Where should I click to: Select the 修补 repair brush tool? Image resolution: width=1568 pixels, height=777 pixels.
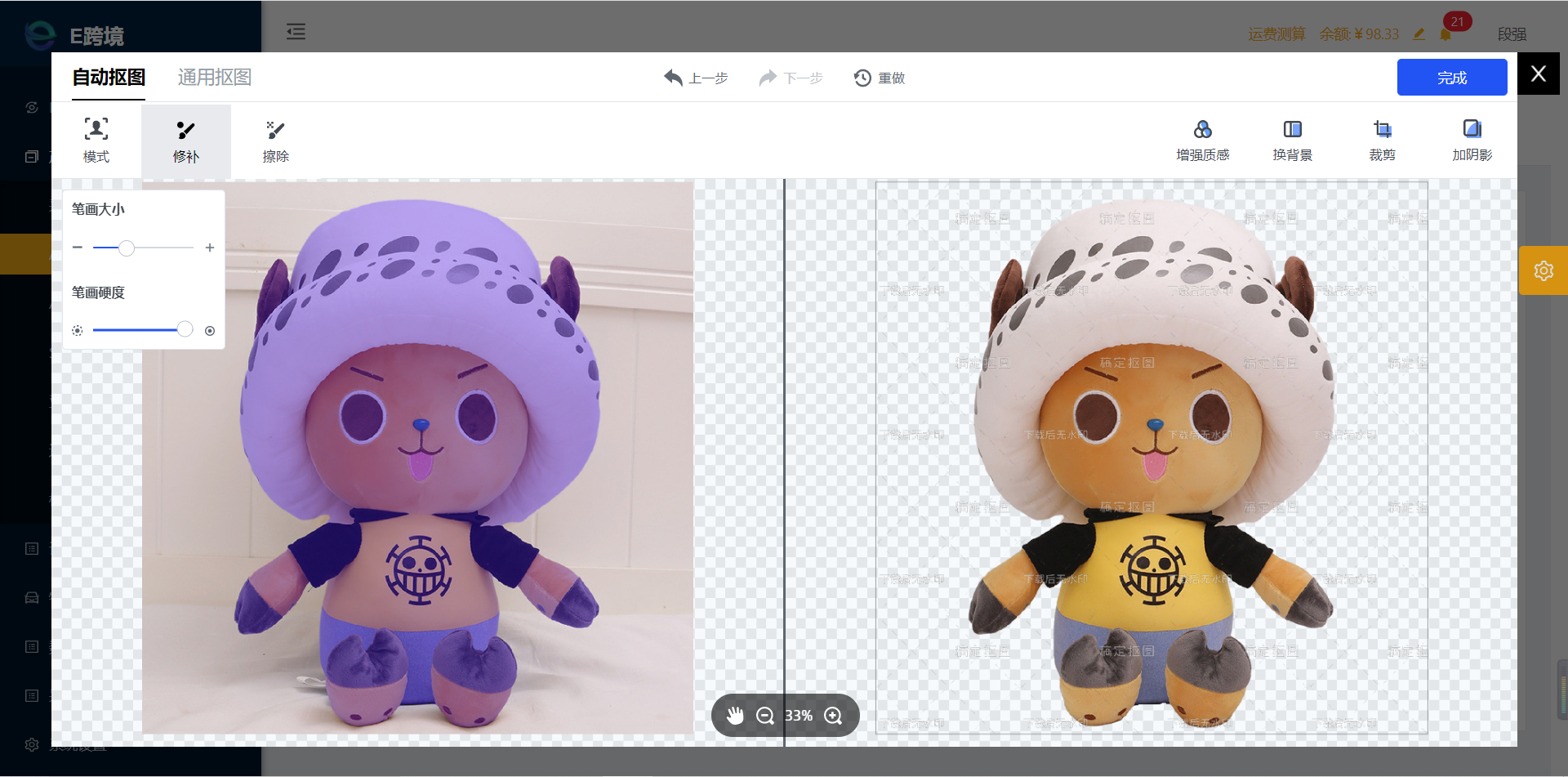tap(186, 141)
